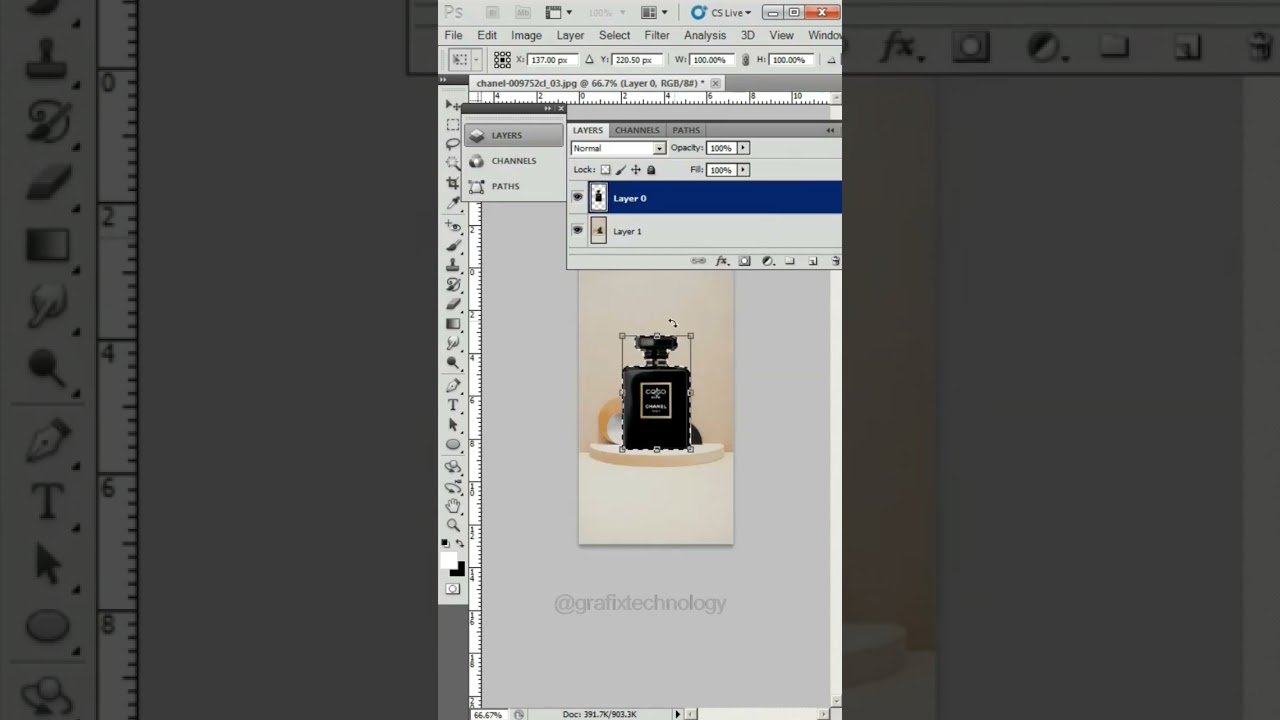The width and height of the screenshot is (1280, 720).
Task: Select the Brush tool
Action: click(x=453, y=245)
